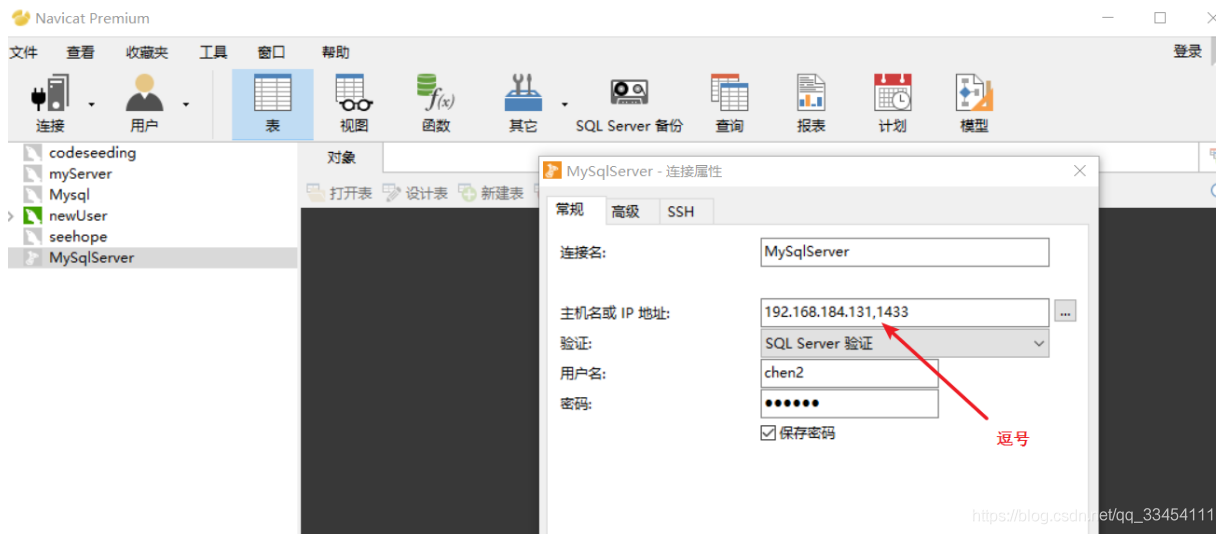Open the Favorites (收藏夹) menu

[147, 53]
